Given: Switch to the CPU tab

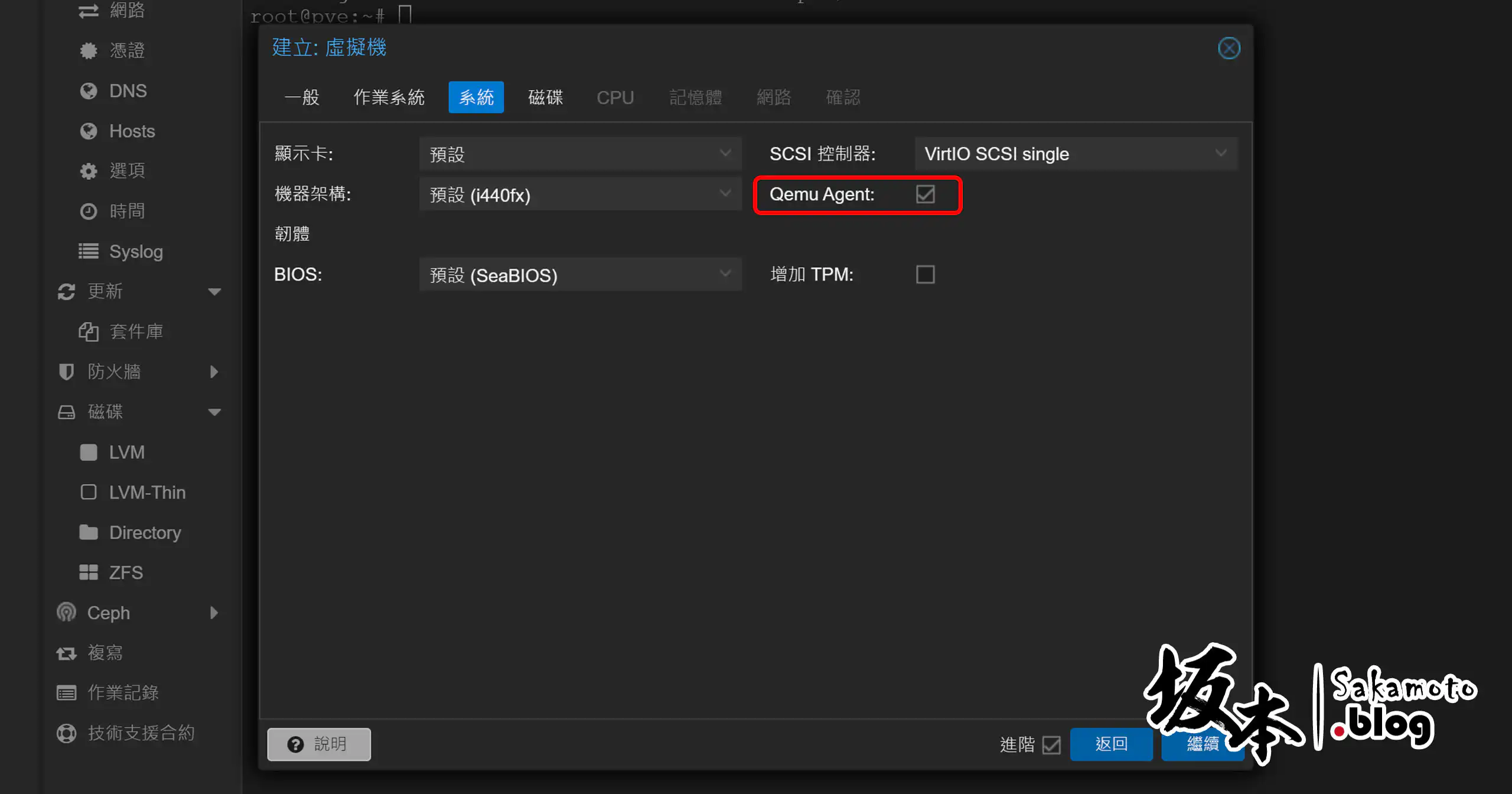Looking at the screenshot, I should pos(615,97).
